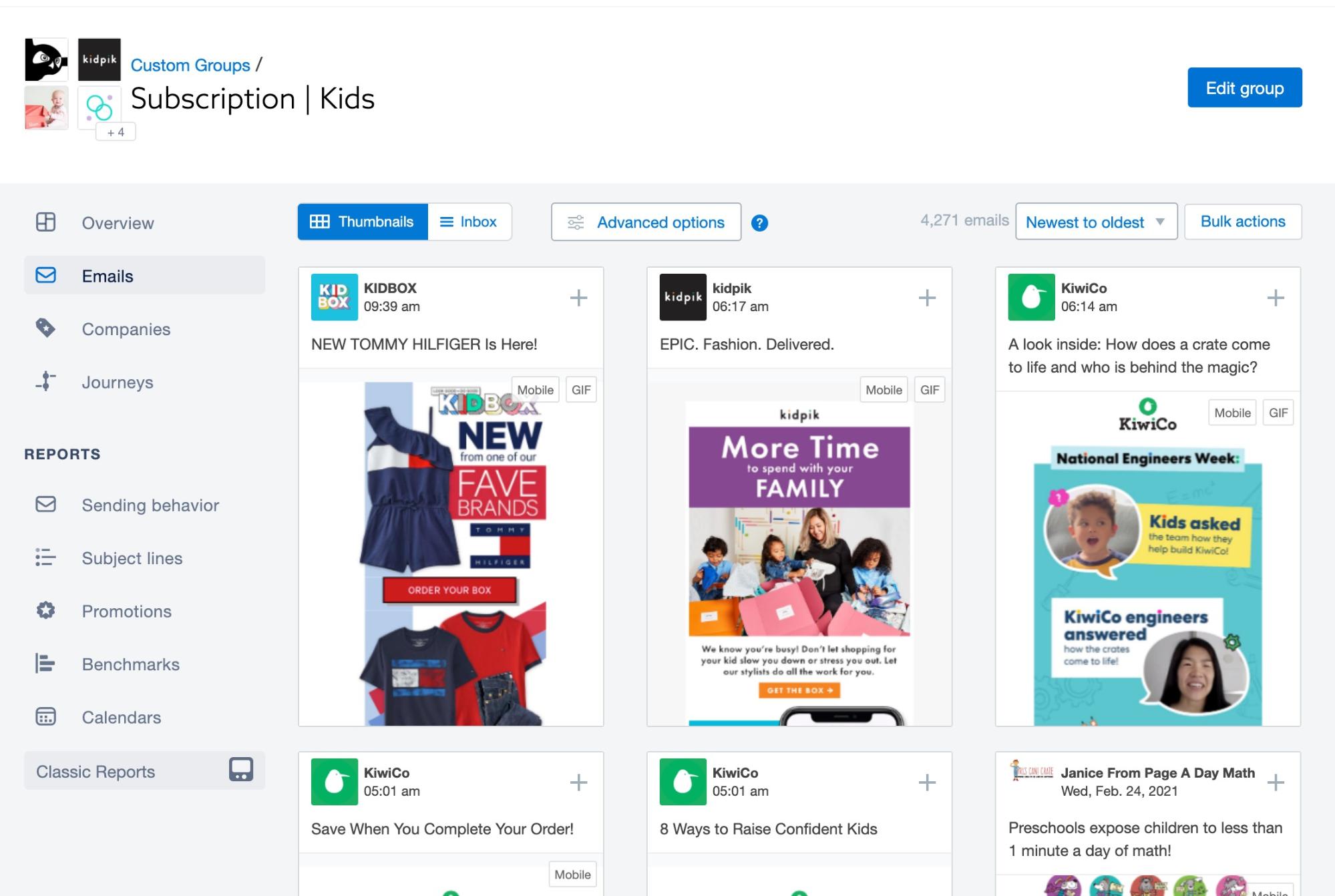This screenshot has height=896, width=1335.
Task: Add Page A Day Math email plus icon
Action: (x=1276, y=782)
